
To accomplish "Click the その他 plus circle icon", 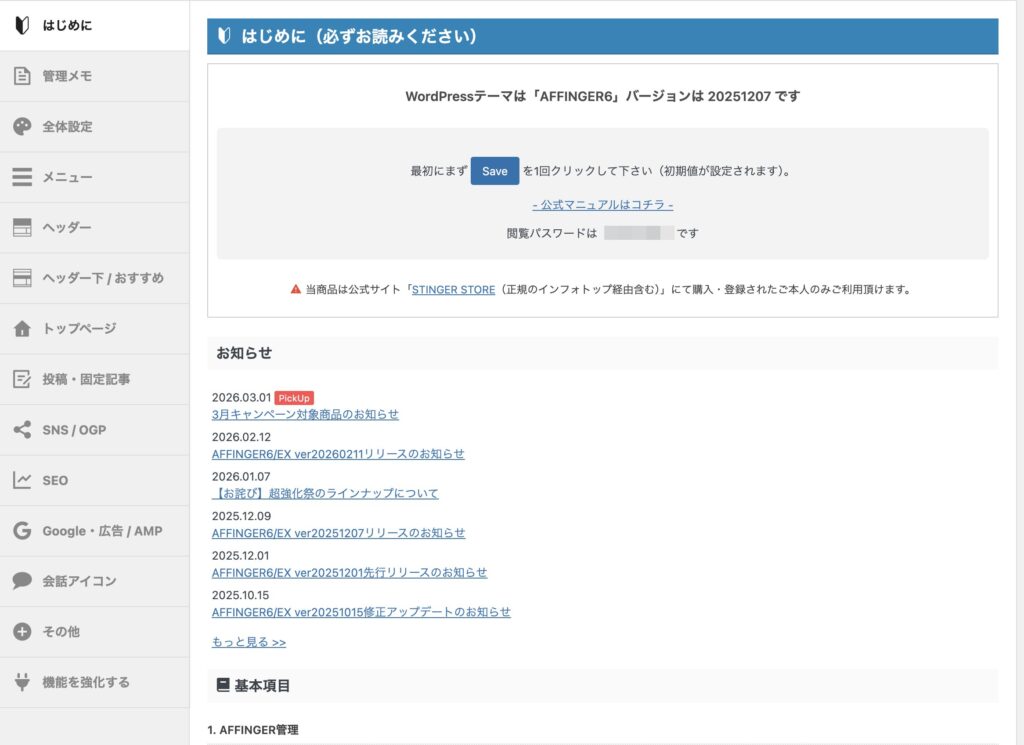I will point(21,631).
